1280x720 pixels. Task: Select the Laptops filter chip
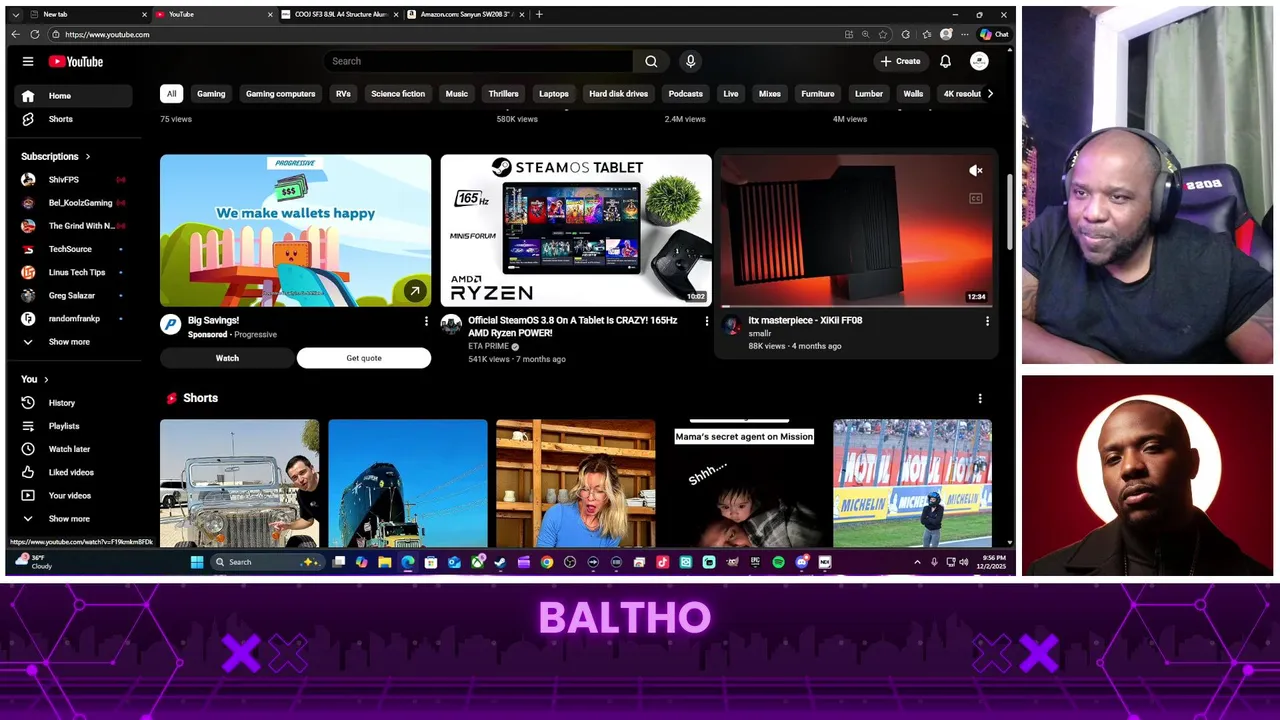(x=554, y=94)
